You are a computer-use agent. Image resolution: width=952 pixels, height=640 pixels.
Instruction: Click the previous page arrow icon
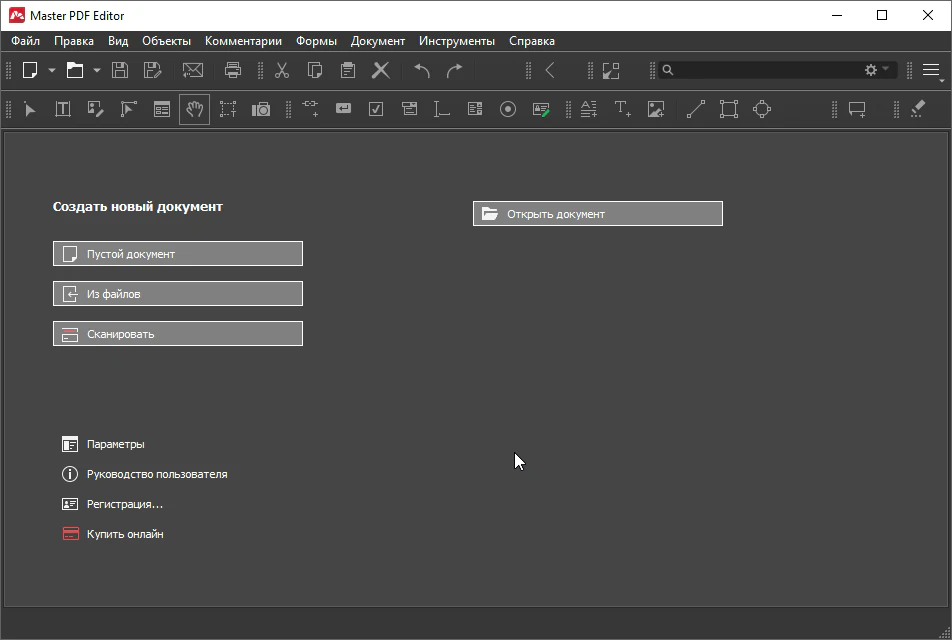coord(550,70)
